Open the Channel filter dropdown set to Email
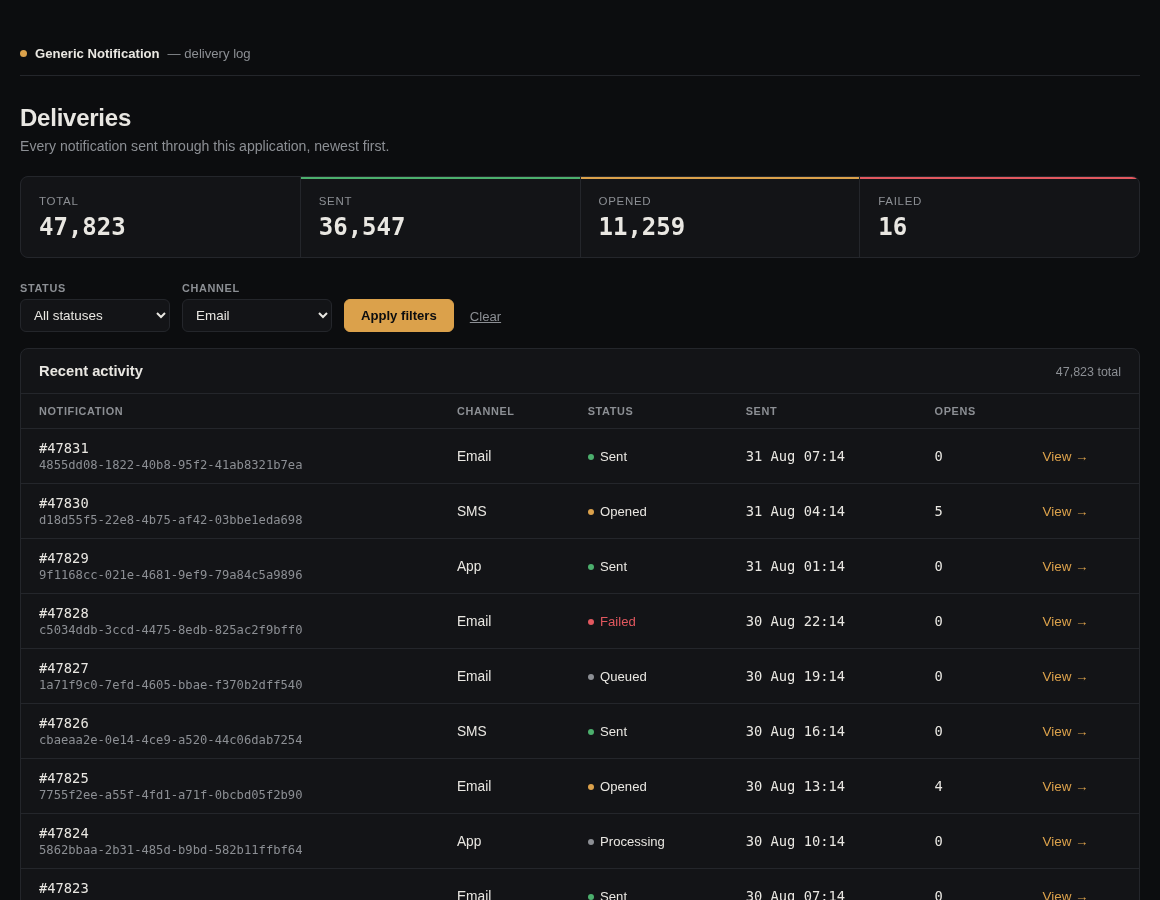The width and height of the screenshot is (1160, 900). pos(257,316)
